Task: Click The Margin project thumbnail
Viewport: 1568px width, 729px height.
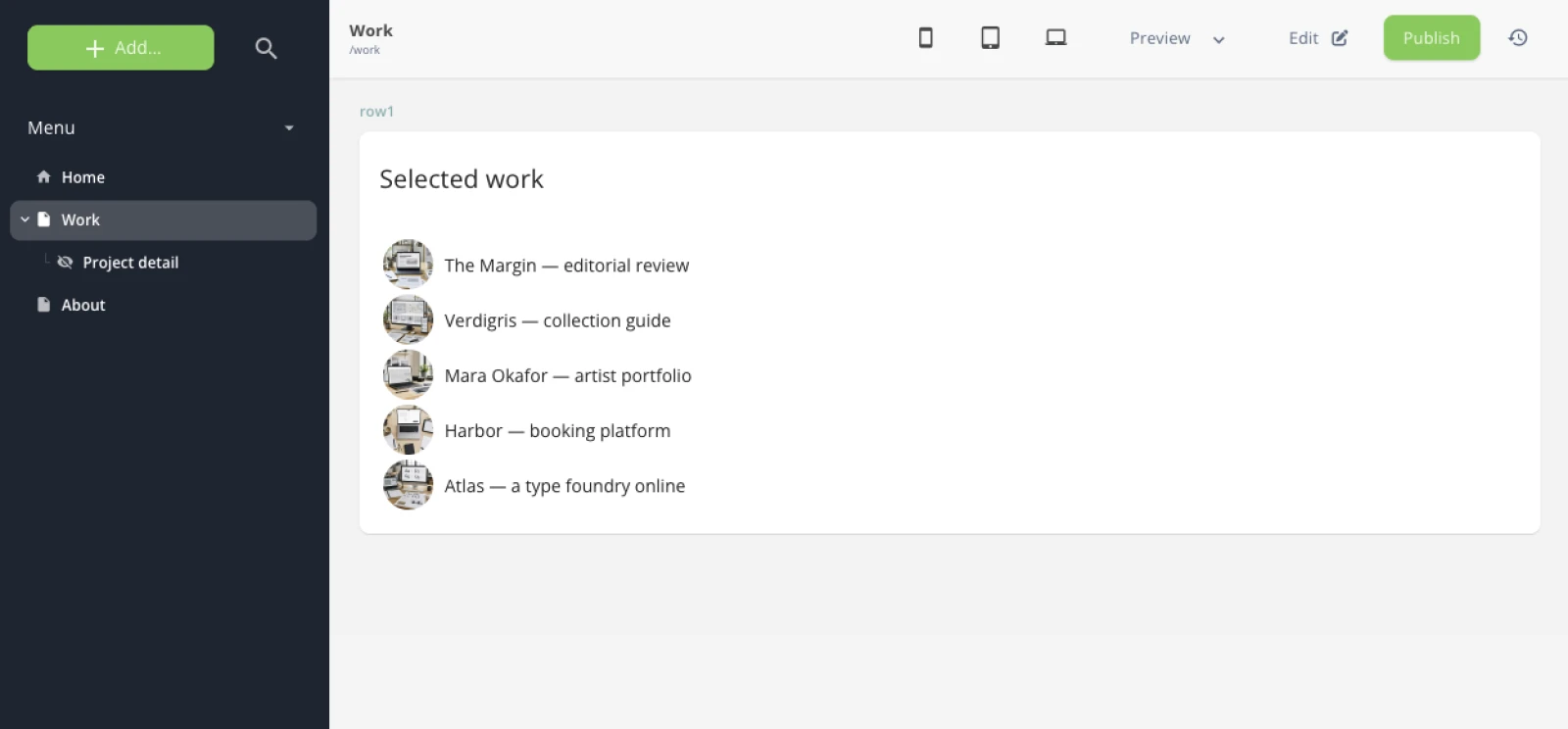Action: pos(408,265)
